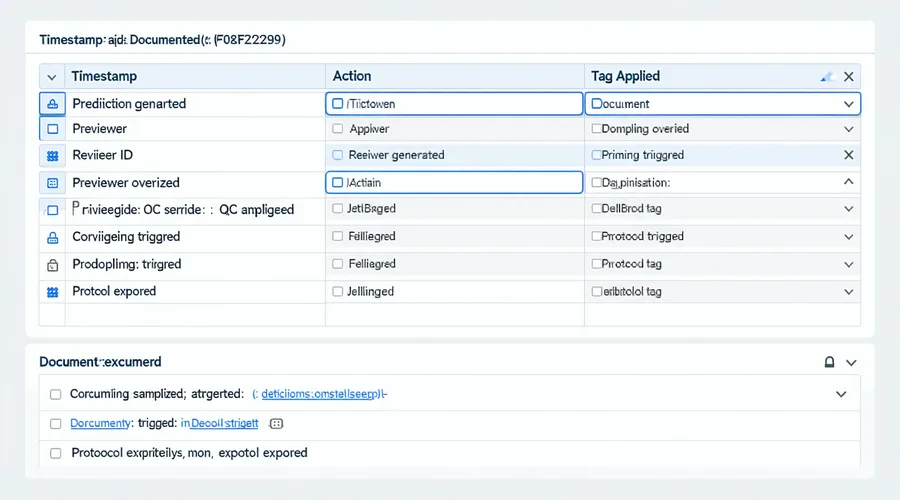This screenshot has height=500, width=900.
Task: Open the Dorcumenty link
Action: [x=100, y=423]
